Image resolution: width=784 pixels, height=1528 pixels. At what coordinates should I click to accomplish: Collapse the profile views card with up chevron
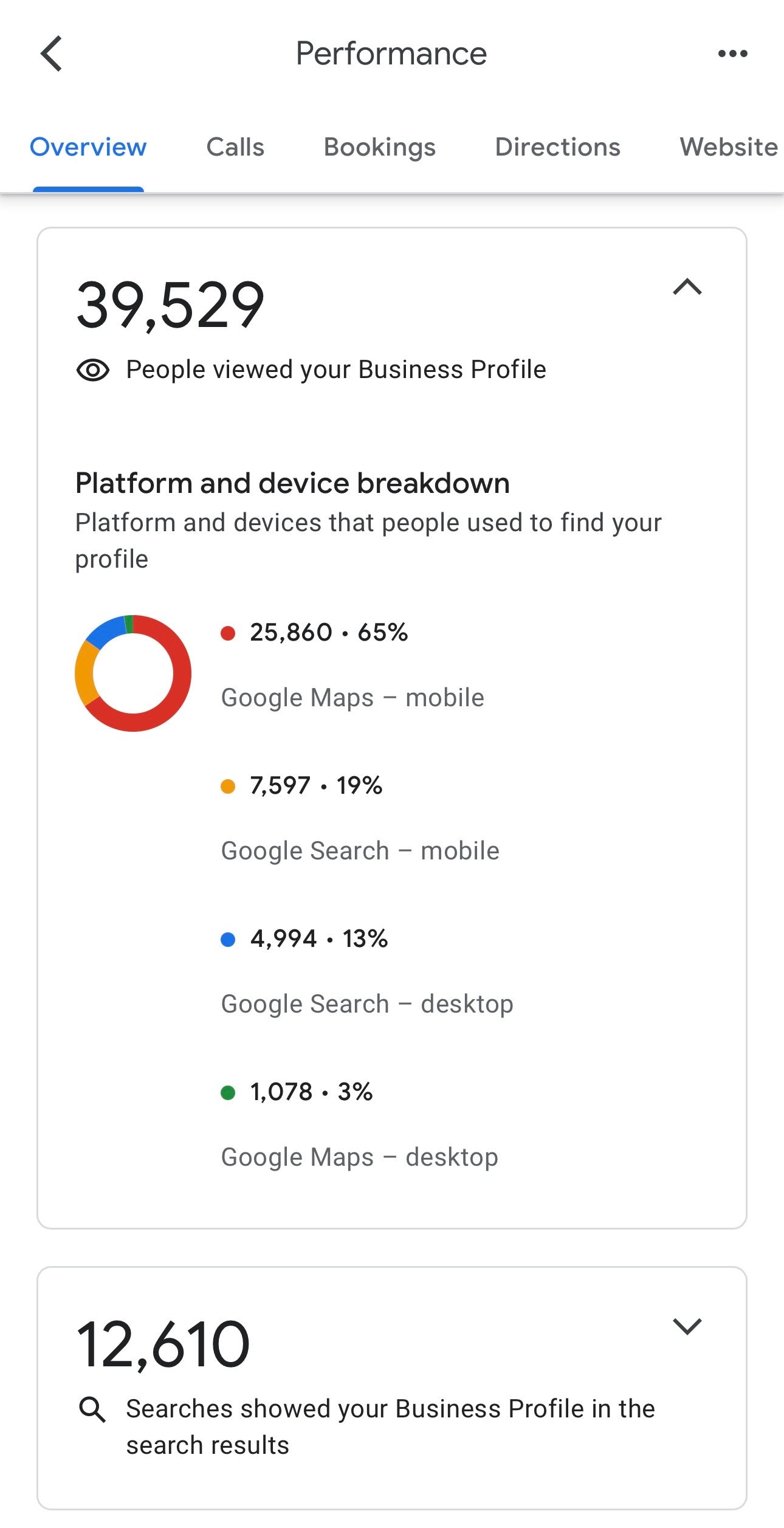point(687,287)
